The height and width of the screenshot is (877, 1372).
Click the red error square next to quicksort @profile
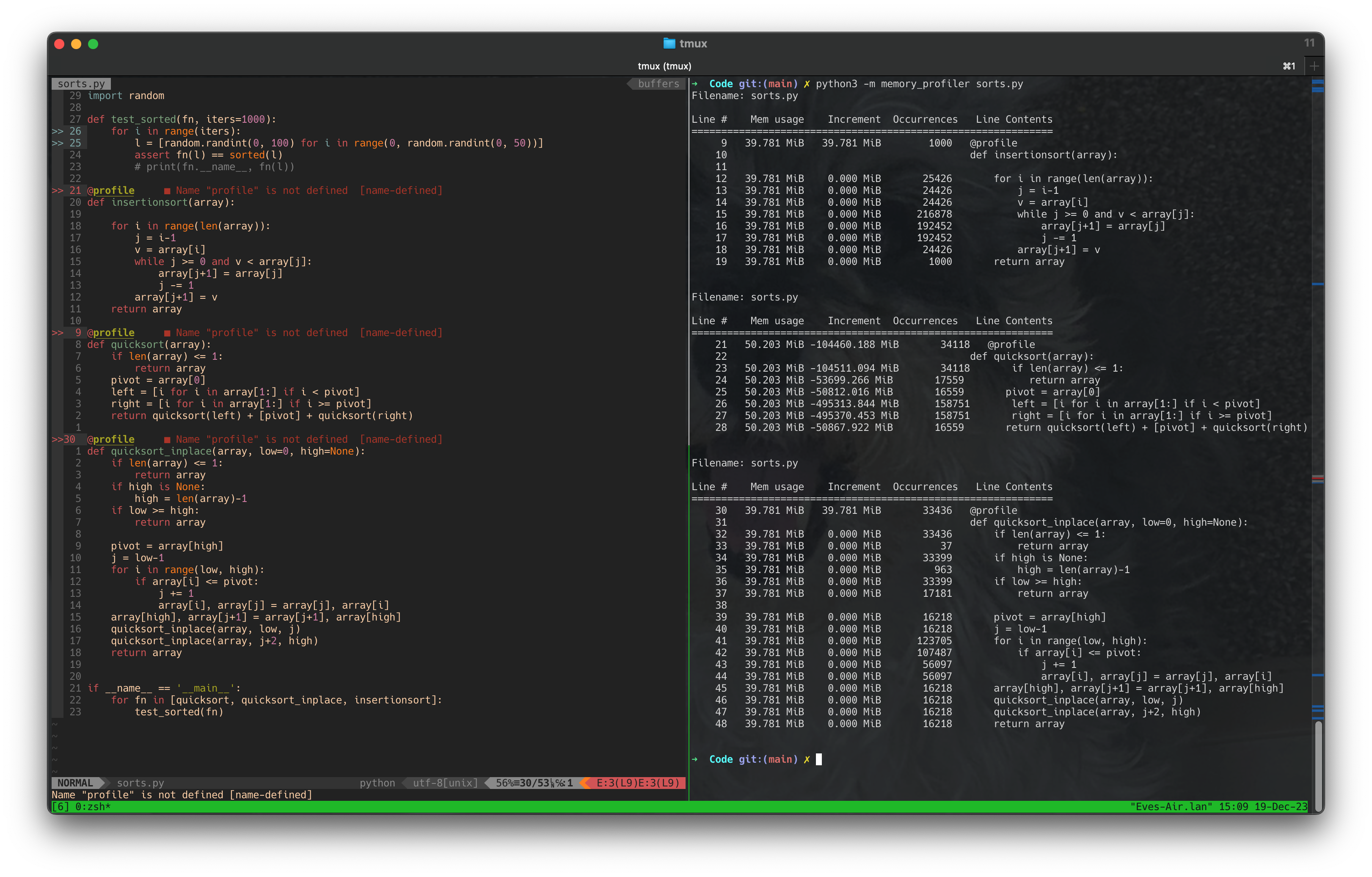click(168, 332)
